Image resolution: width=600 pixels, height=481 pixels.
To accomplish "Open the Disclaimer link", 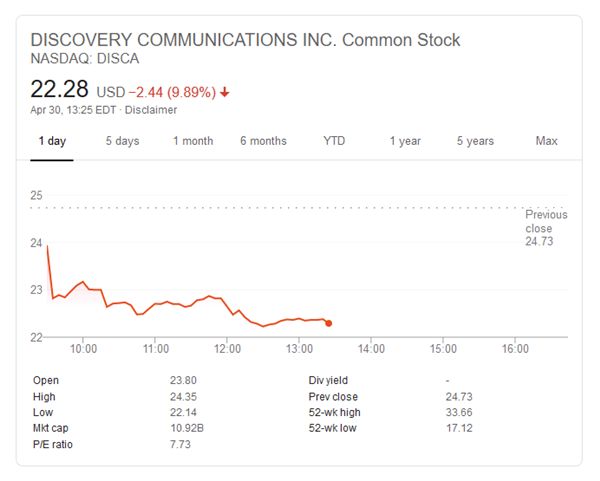I will pos(152,110).
